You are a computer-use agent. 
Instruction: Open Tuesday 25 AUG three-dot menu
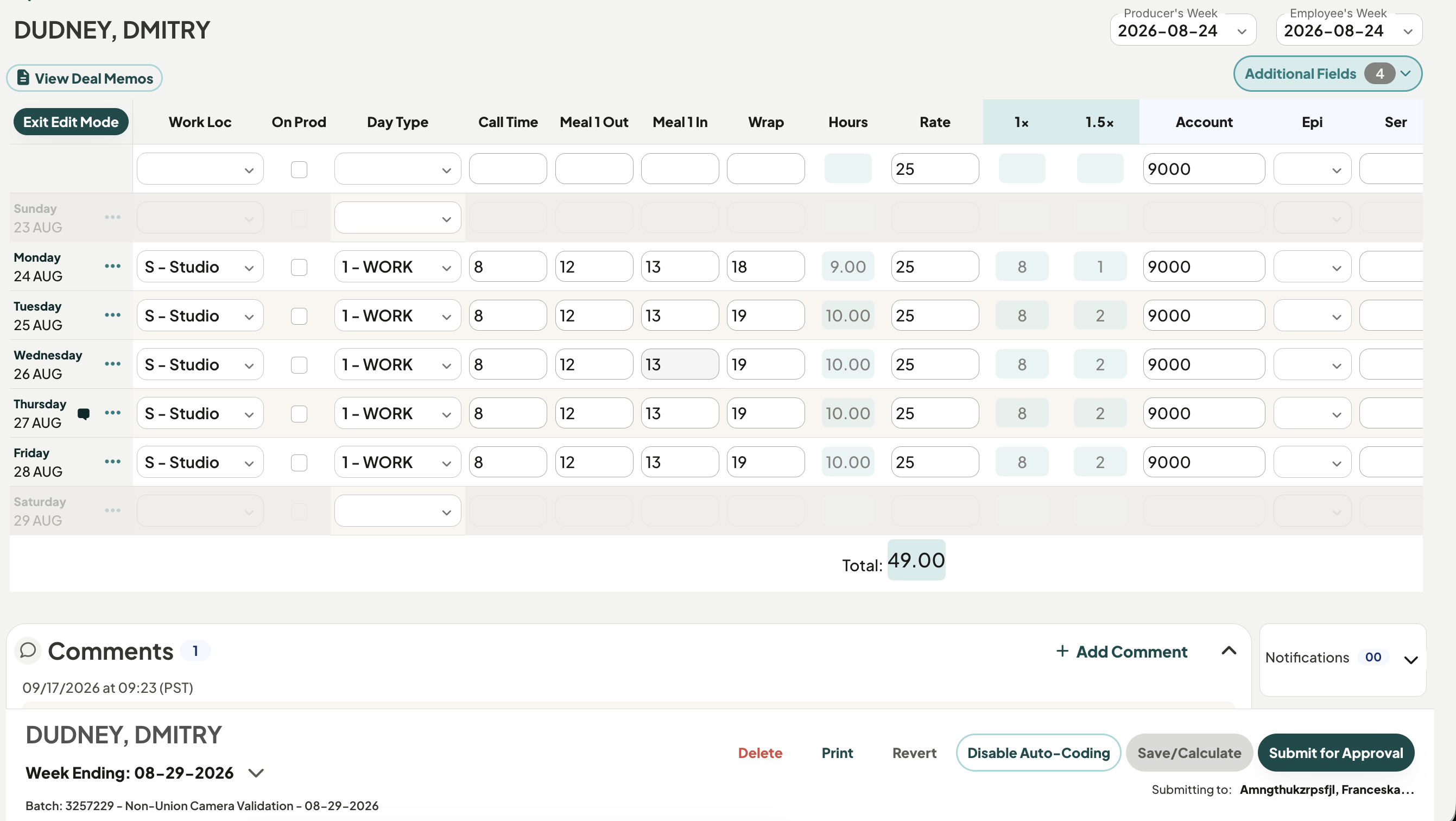(112, 315)
